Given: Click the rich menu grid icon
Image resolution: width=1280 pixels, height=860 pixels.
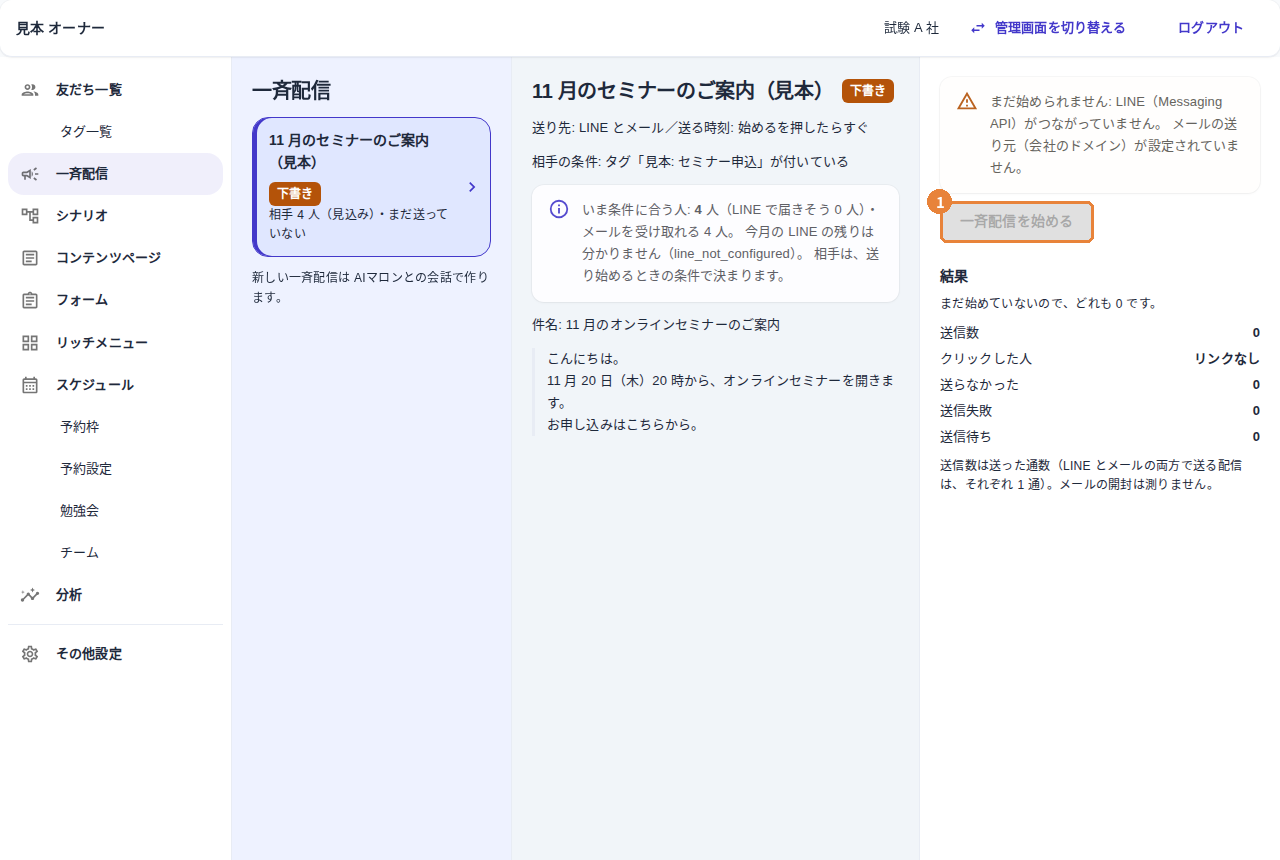Looking at the screenshot, I should click(x=30, y=343).
